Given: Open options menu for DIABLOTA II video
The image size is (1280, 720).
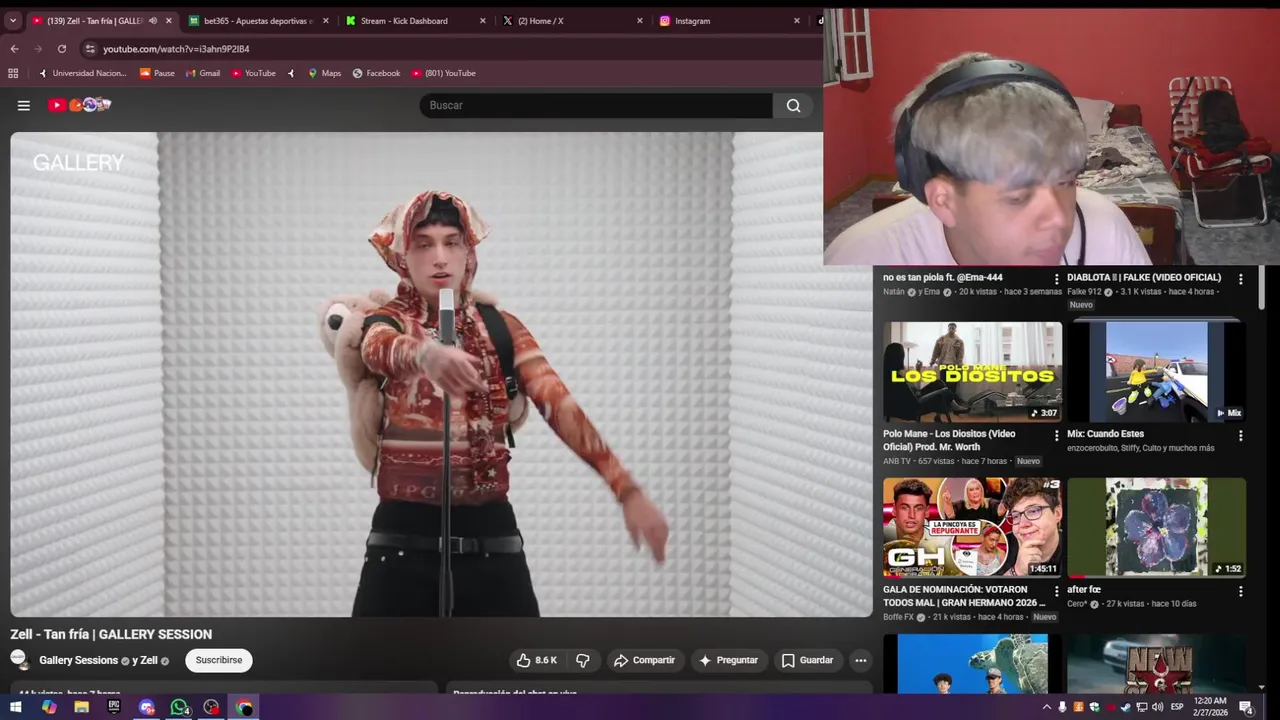Looking at the screenshot, I should pyautogui.click(x=1241, y=279).
